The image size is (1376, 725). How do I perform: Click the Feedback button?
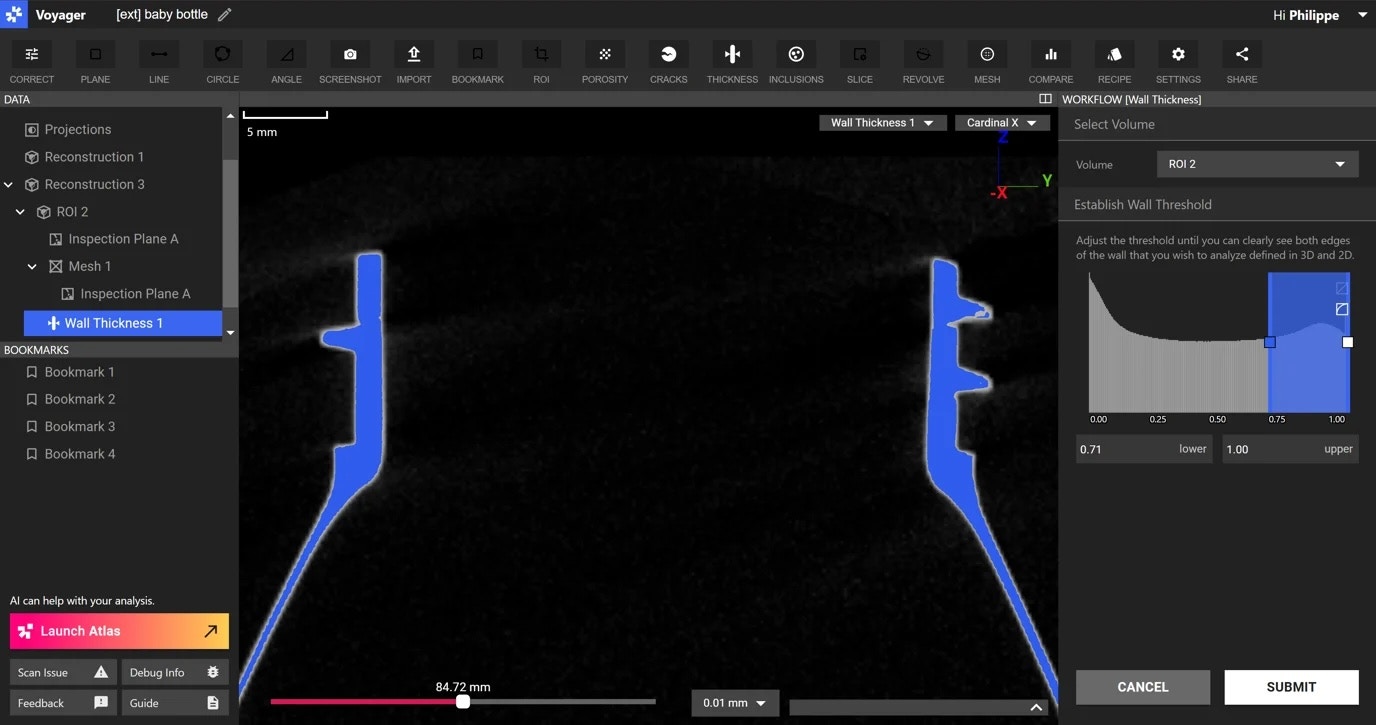(63, 703)
